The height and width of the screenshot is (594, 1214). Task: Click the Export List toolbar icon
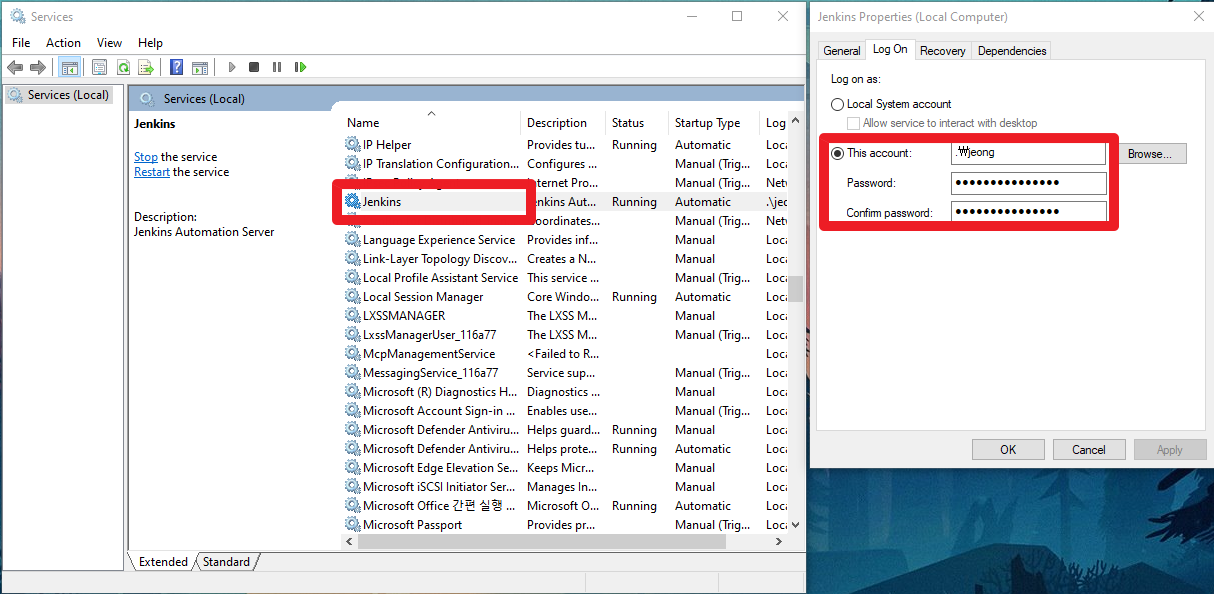tap(146, 67)
